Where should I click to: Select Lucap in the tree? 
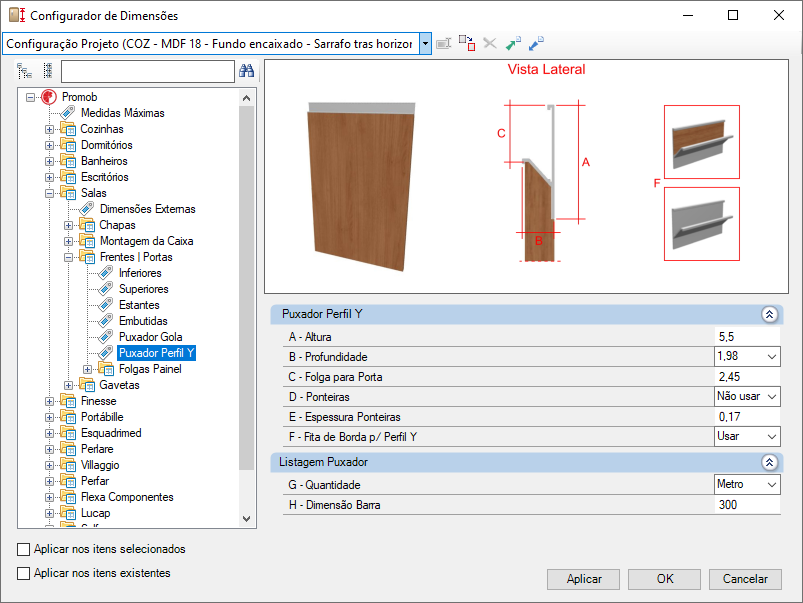point(95,513)
